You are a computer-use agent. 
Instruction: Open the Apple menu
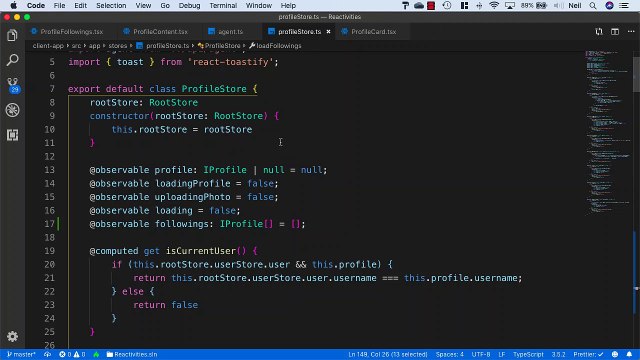(13, 5)
